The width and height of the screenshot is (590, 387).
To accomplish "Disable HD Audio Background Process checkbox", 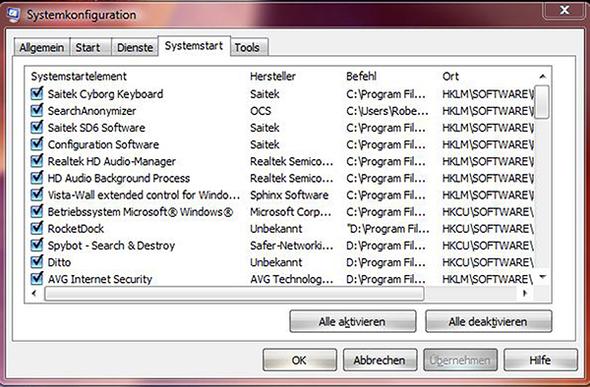I will pos(36,178).
